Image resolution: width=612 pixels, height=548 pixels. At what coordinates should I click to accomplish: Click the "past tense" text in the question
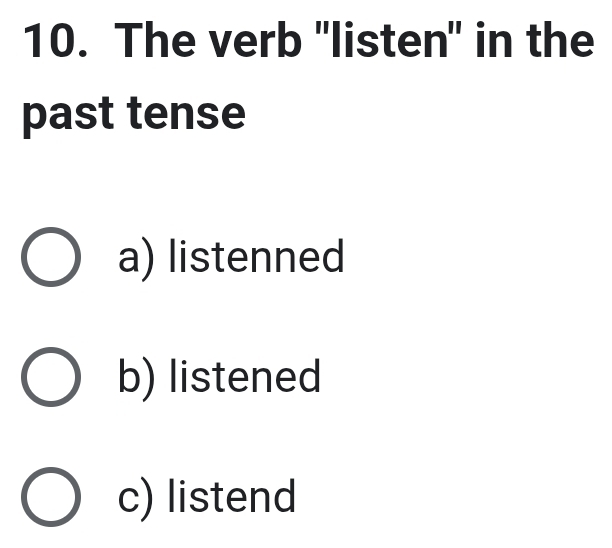pos(133,114)
